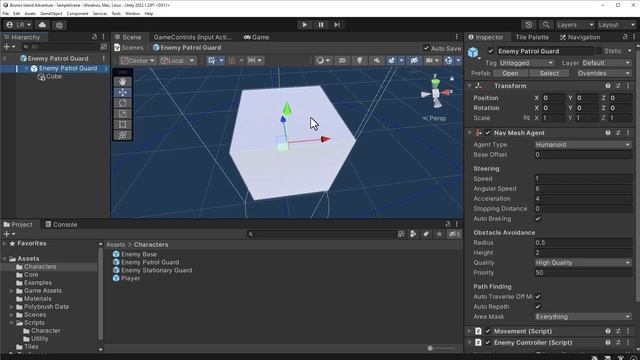The image size is (640, 360).
Task: Click the Speed input field
Action: (x=583, y=179)
